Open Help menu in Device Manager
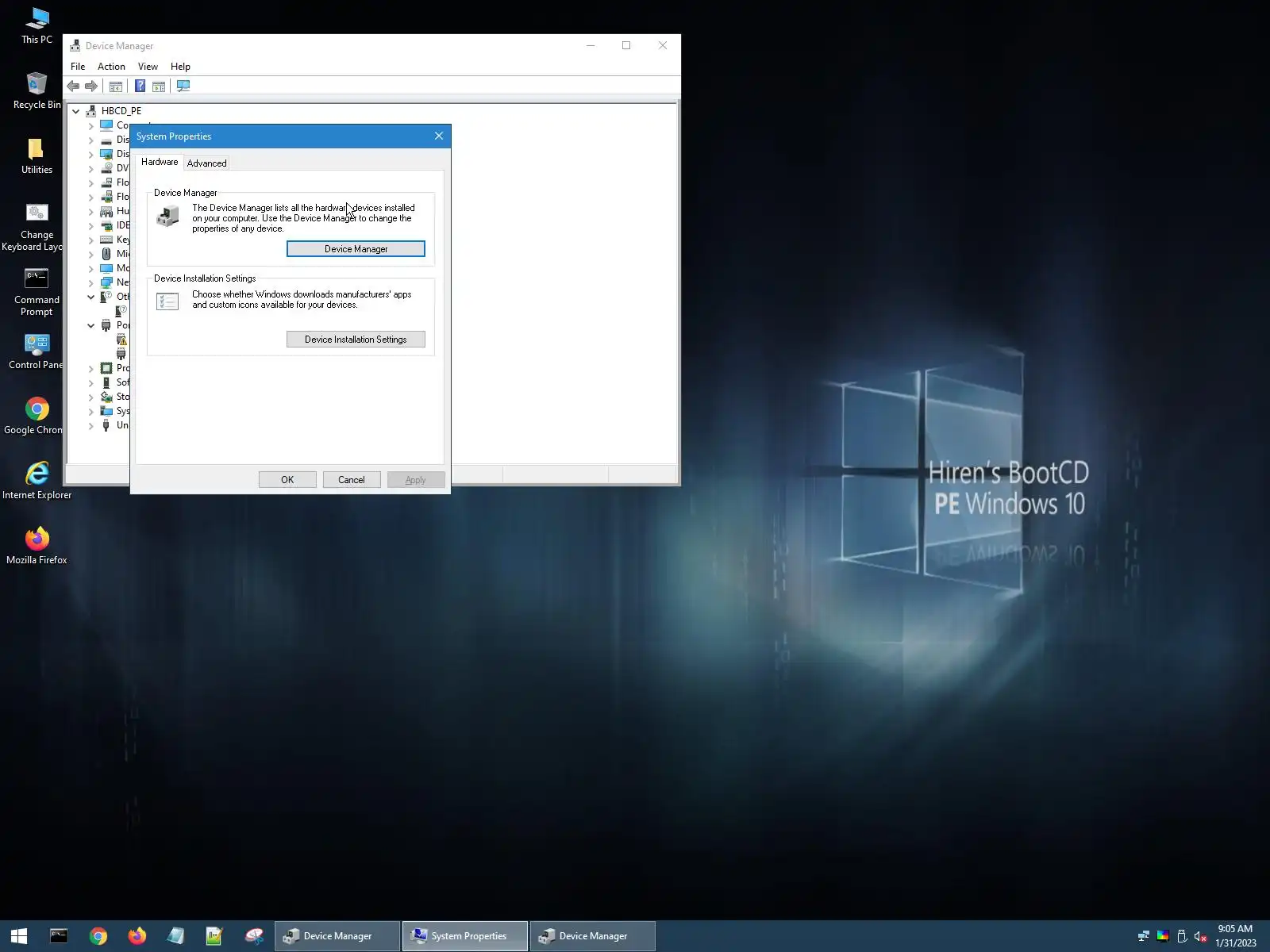Screen dimensions: 1270x952 [x=180, y=67]
